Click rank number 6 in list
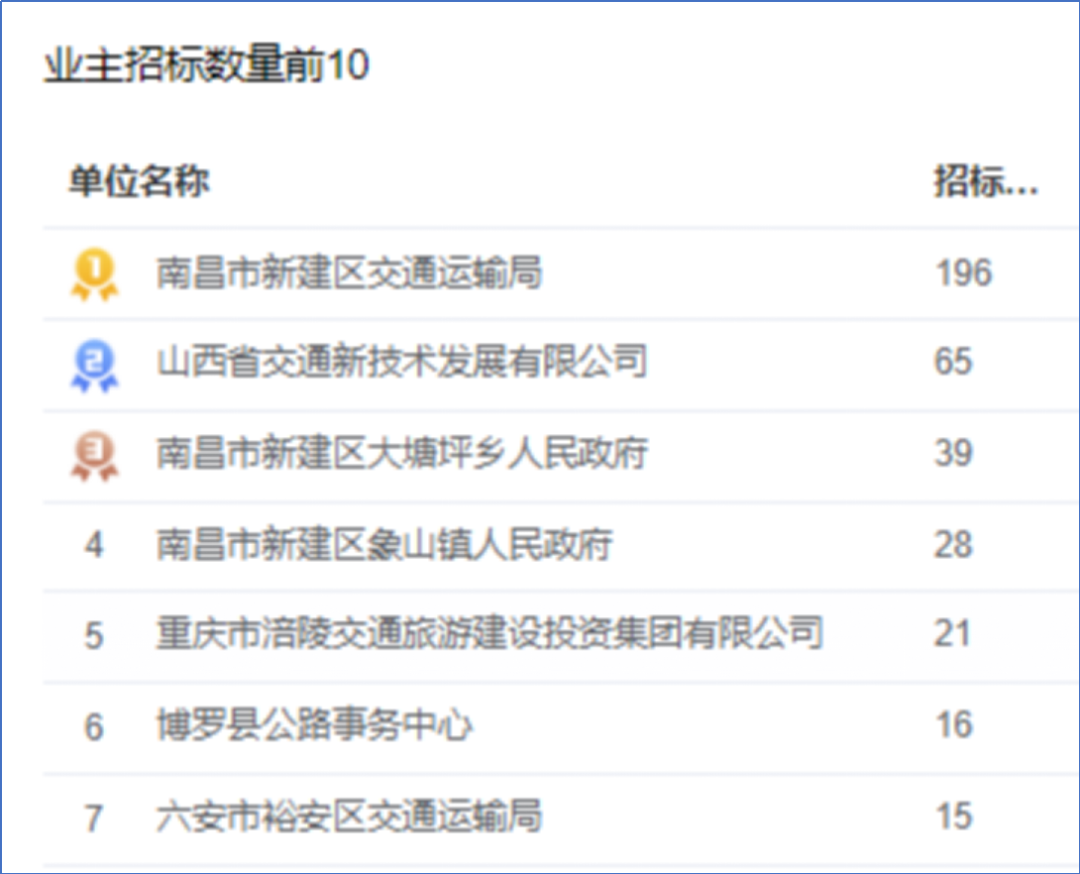The height and width of the screenshot is (874, 1080). [x=94, y=727]
